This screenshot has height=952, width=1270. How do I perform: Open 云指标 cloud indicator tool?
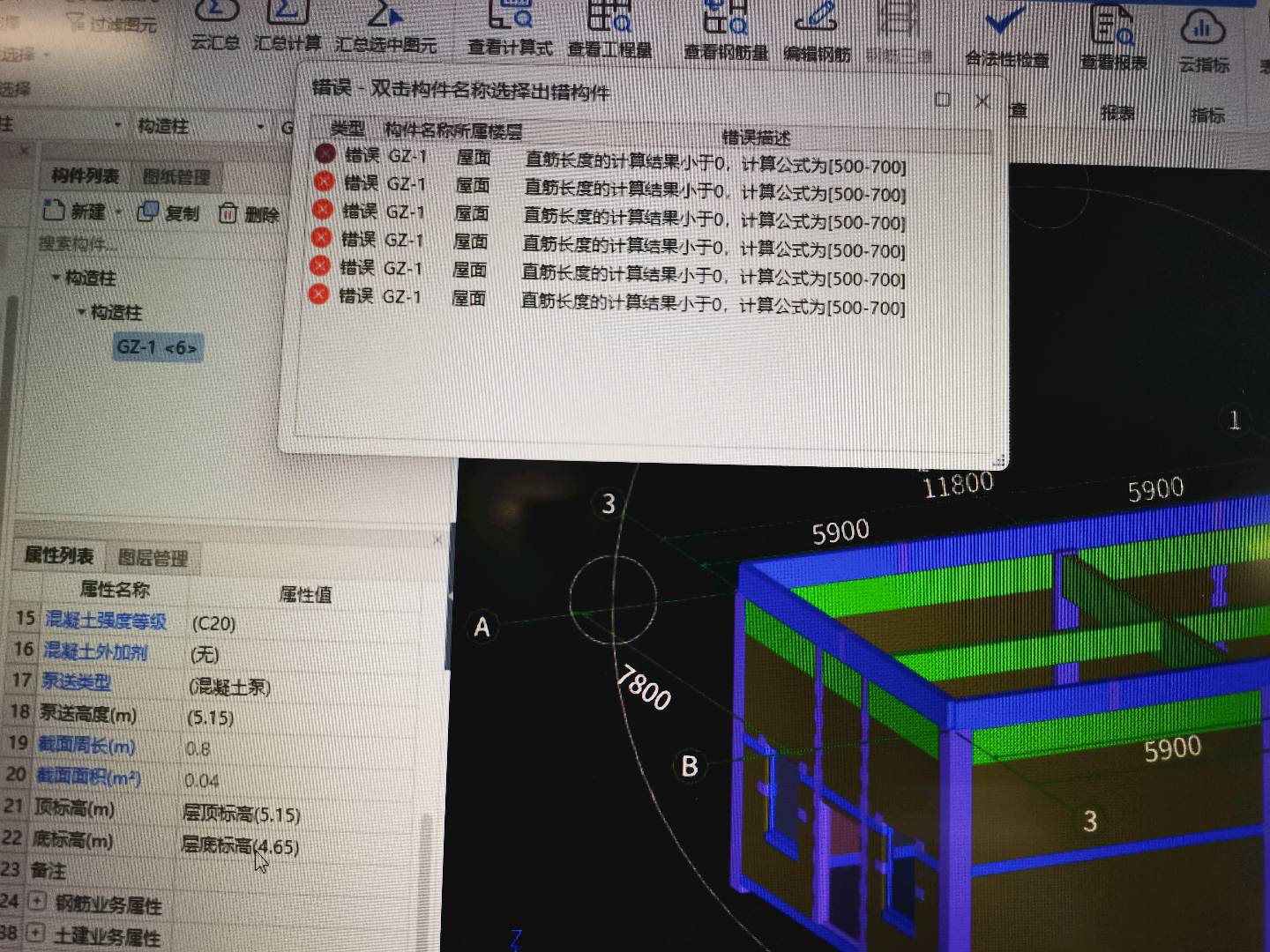pyautogui.click(x=1205, y=42)
